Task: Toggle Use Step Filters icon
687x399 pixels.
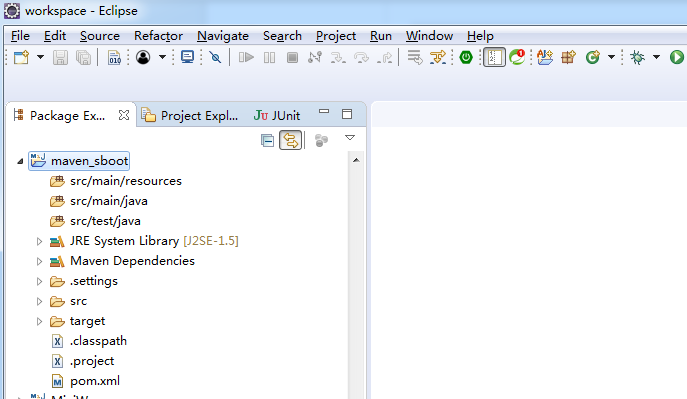Action: click(x=438, y=57)
